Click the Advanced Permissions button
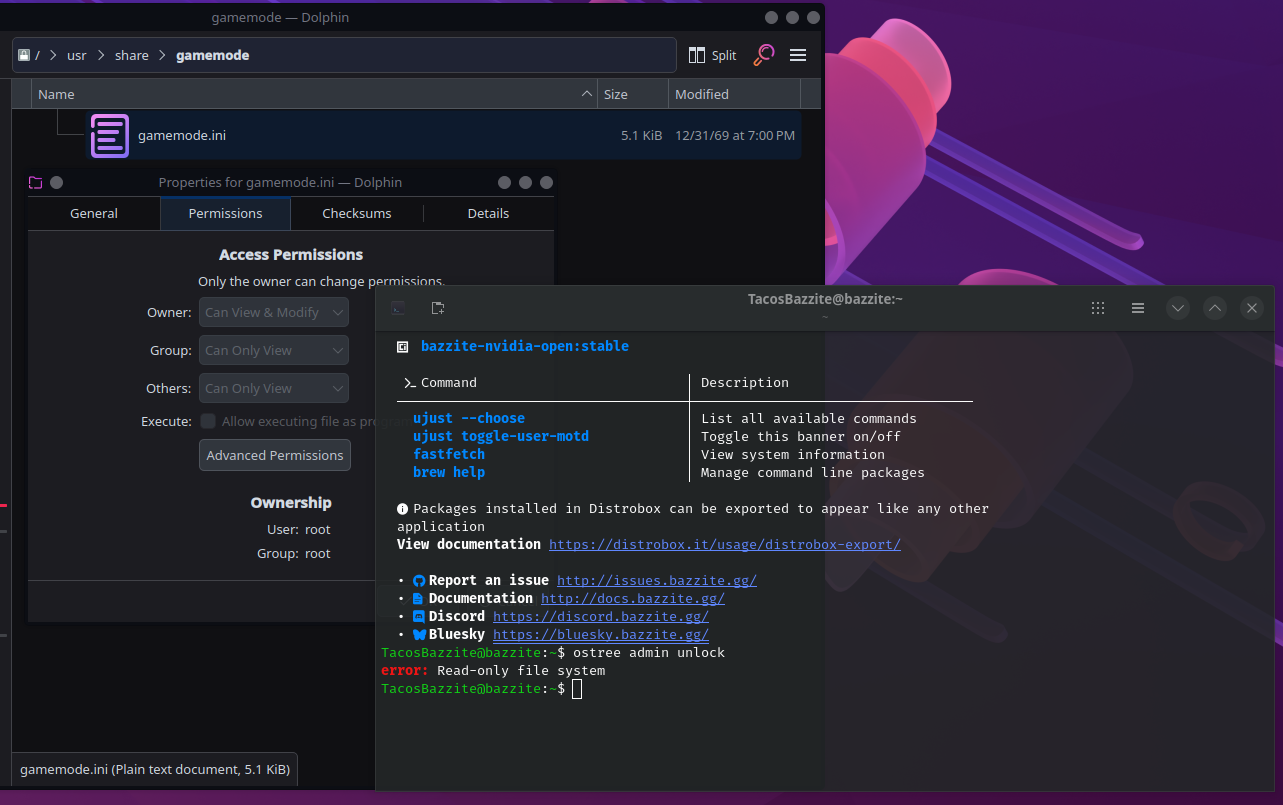 (x=275, y=455)
